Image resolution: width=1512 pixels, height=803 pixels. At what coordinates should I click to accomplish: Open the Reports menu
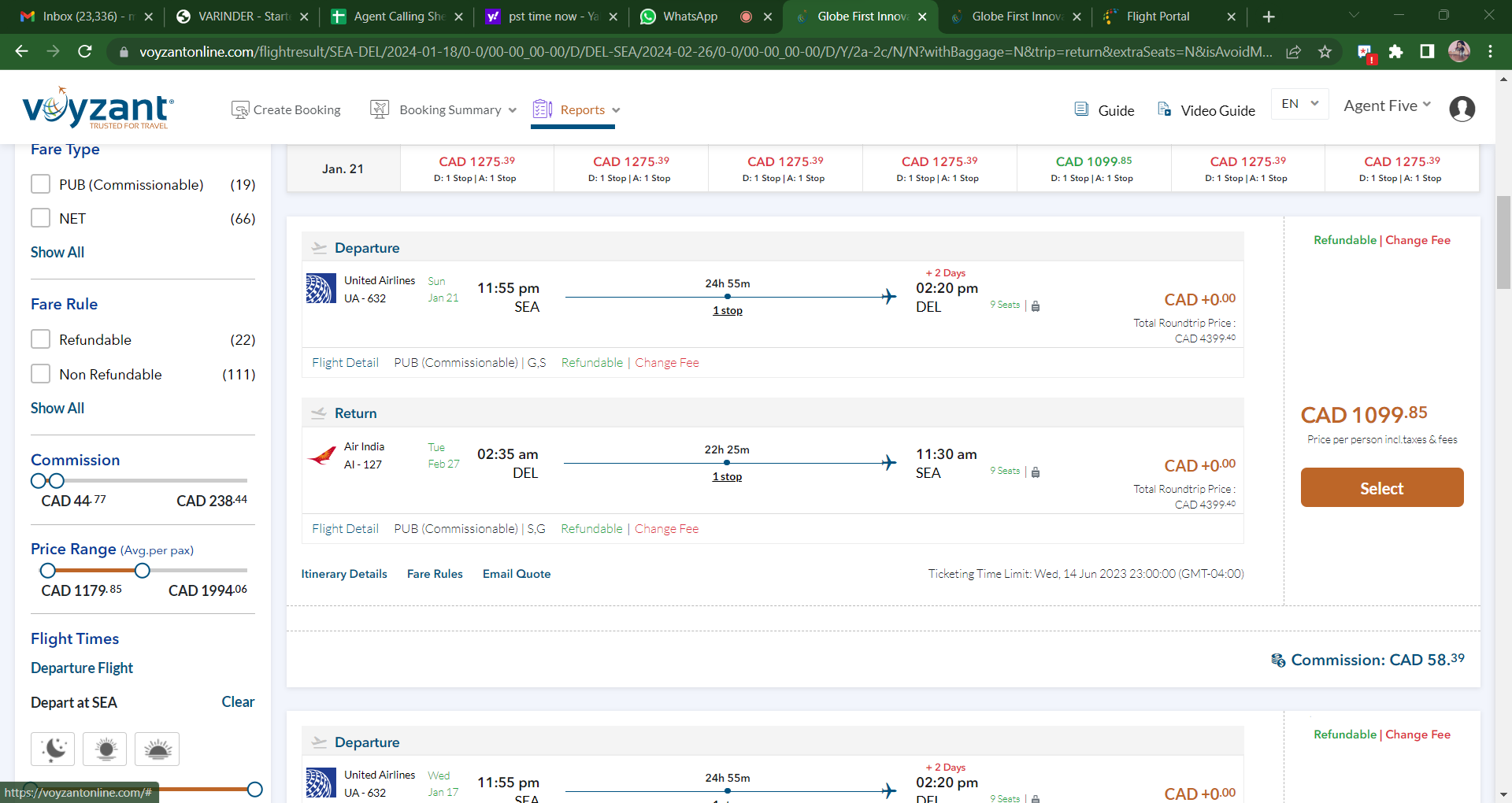582,110
